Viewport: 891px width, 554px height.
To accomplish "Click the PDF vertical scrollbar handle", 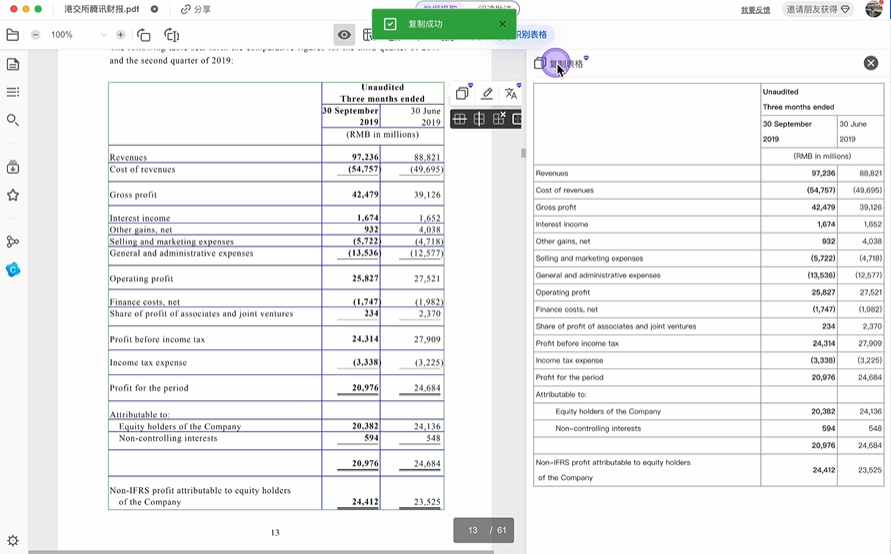I will pyautogui.click(x=523, y=153).
